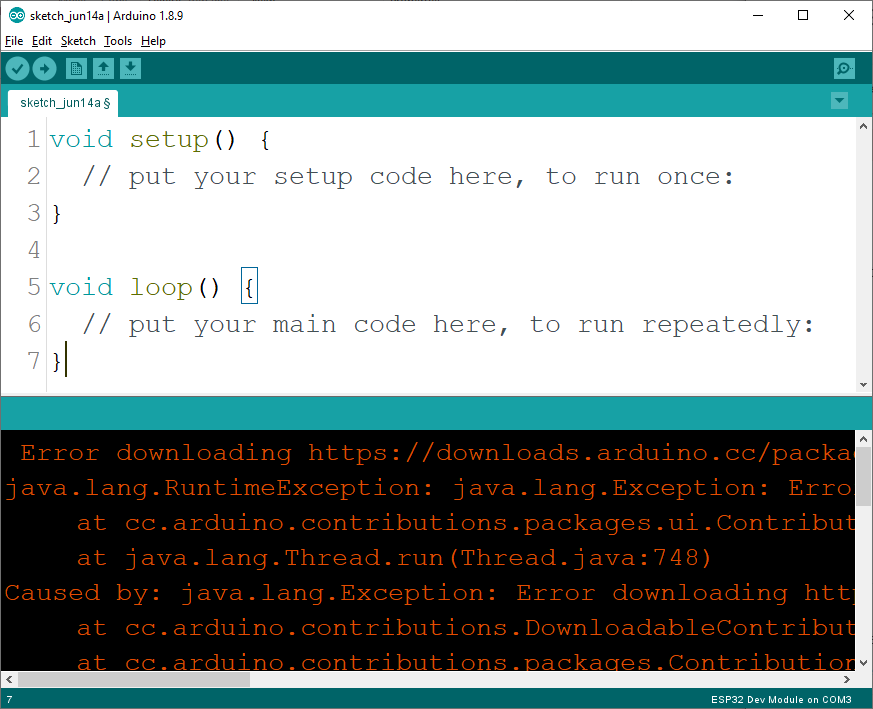
Task: Click the Verify sketch checkmark icon
Action: (x=17, y=68)
